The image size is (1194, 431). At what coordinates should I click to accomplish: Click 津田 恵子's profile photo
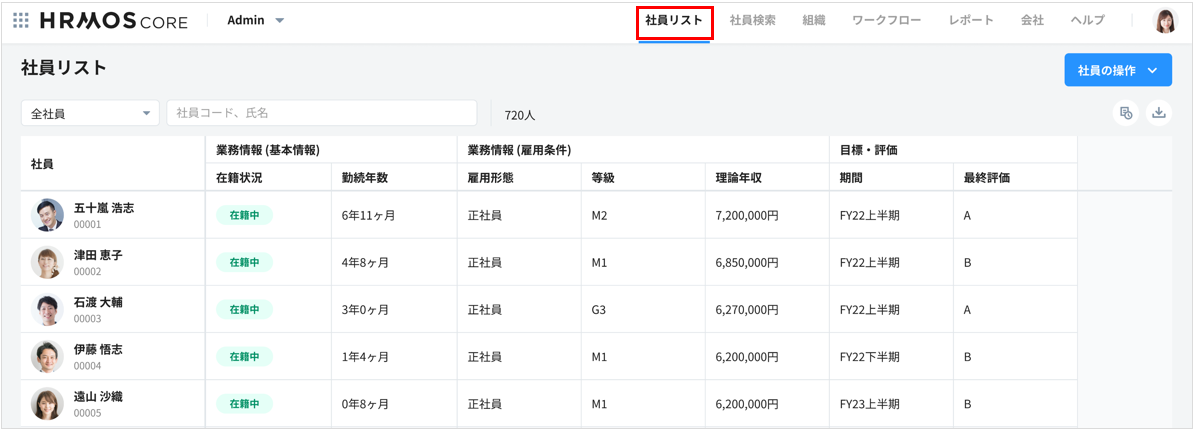[x=47, y=262]
